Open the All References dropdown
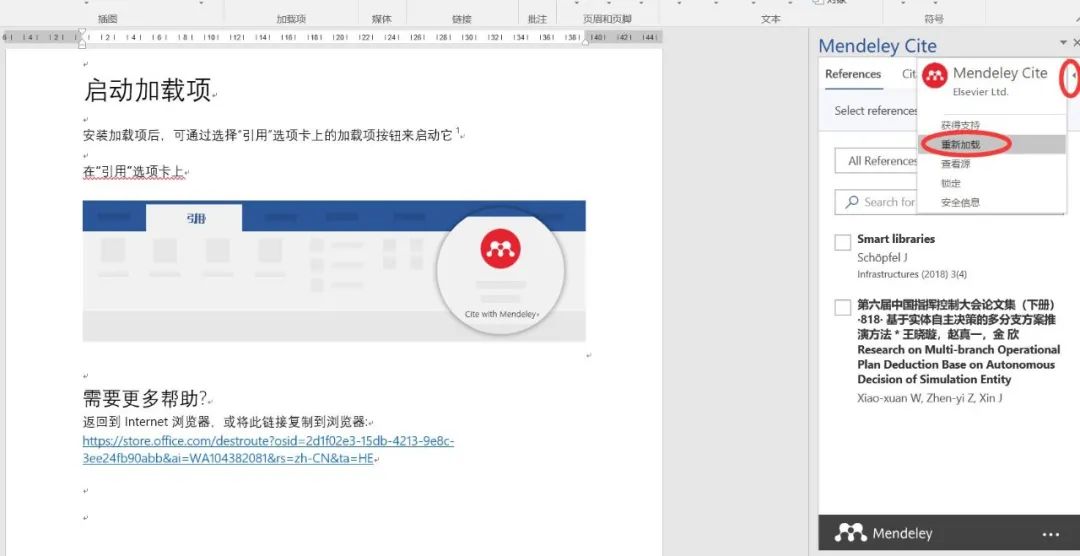 click(876, 161)
